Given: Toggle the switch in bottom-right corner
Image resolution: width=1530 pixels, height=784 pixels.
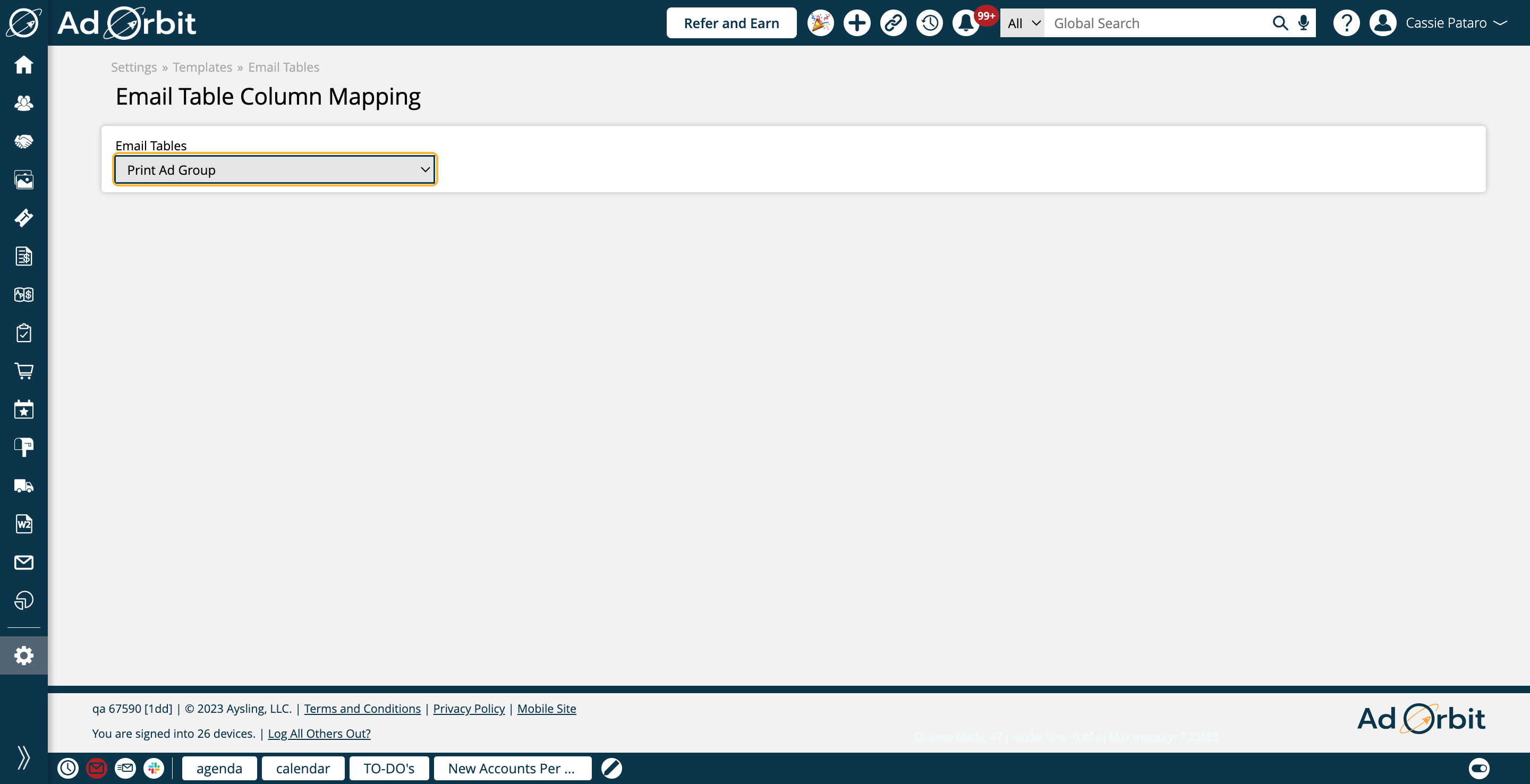Looking at the screenshot, I should point(1479,769).
